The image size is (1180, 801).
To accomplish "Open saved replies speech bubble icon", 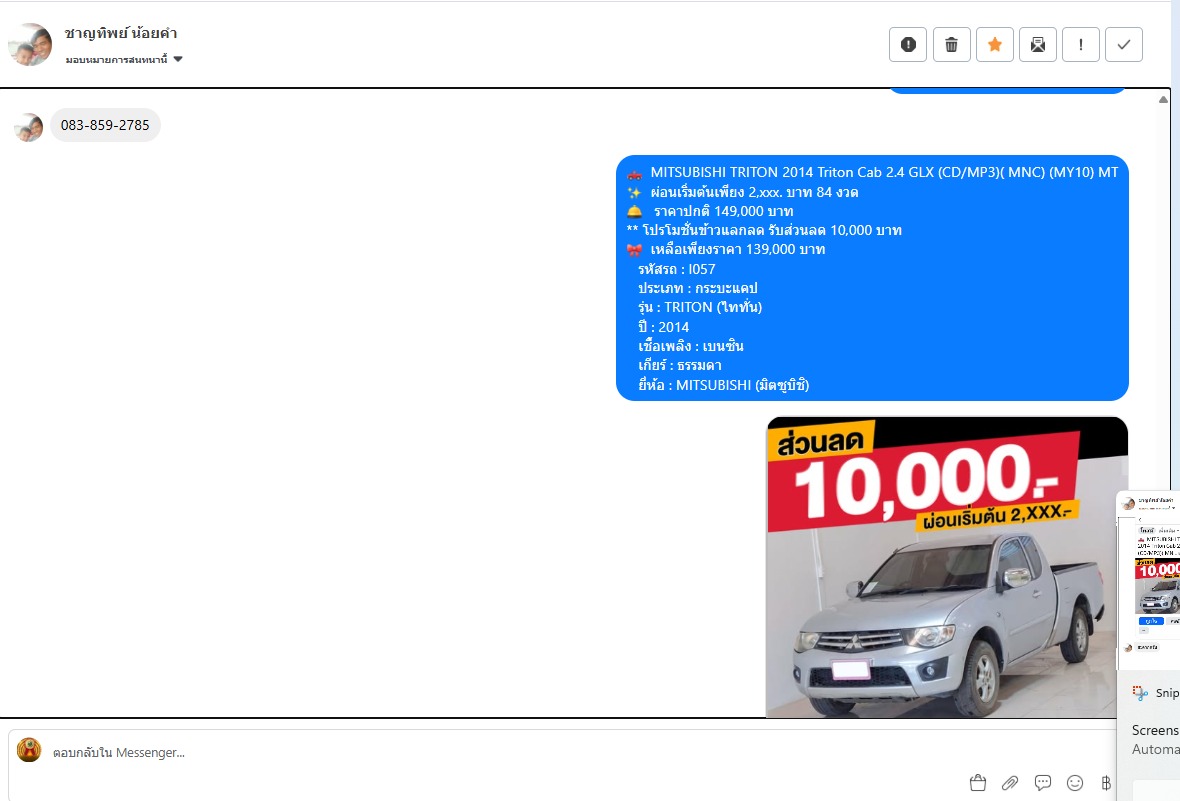I will coord(1042,783).
